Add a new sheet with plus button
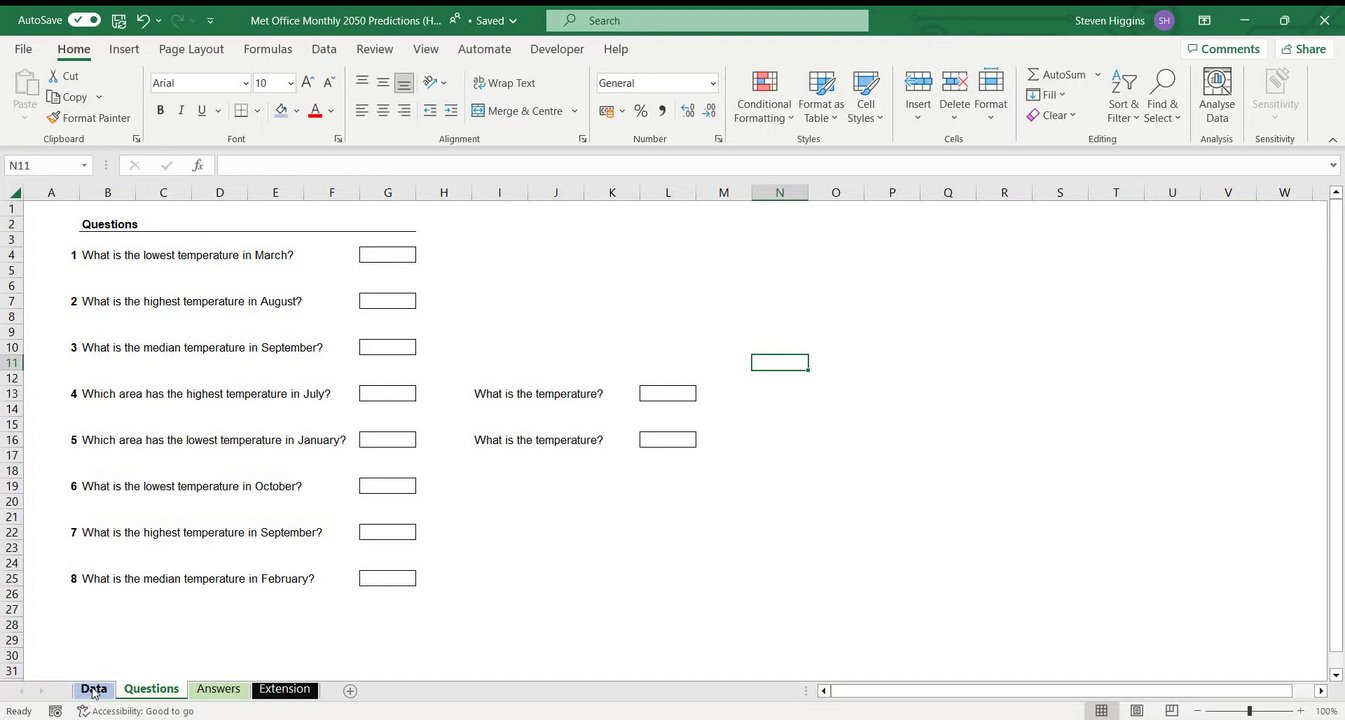1345x720 pixels. click(350, 691)
